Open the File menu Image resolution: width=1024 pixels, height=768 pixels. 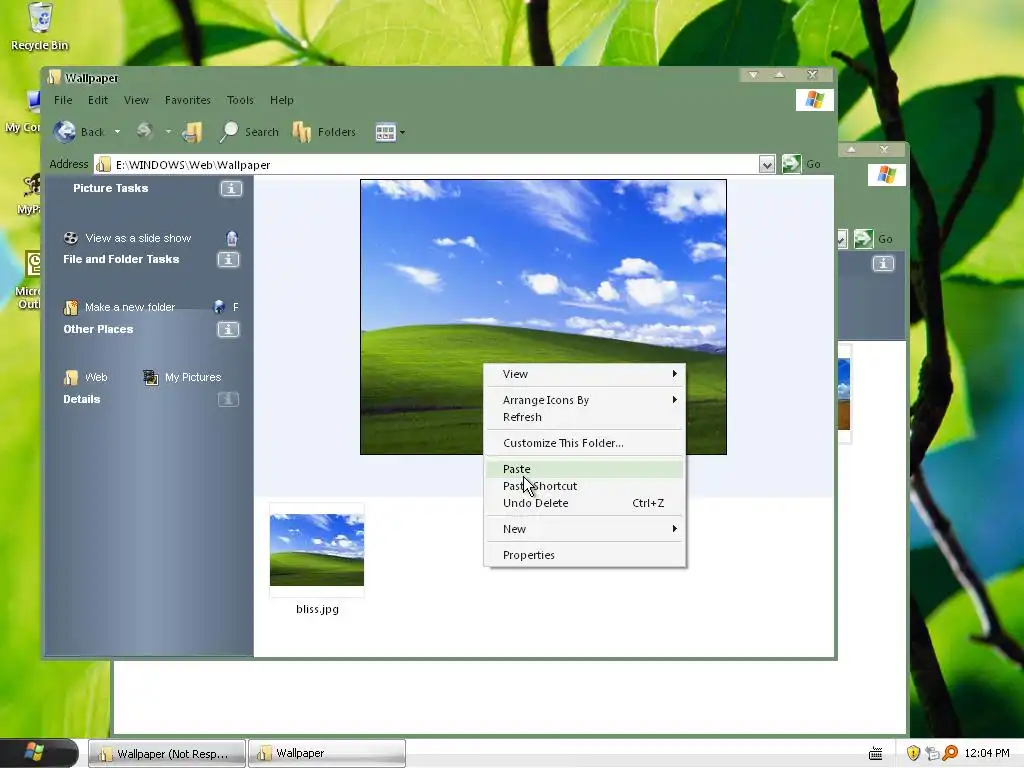click(x=63, y=100)
